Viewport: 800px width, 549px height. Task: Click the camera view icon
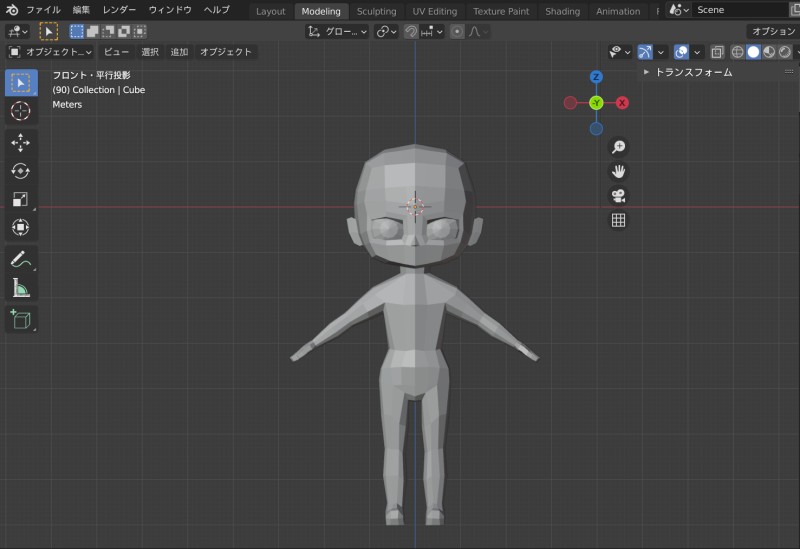point(618,196)
